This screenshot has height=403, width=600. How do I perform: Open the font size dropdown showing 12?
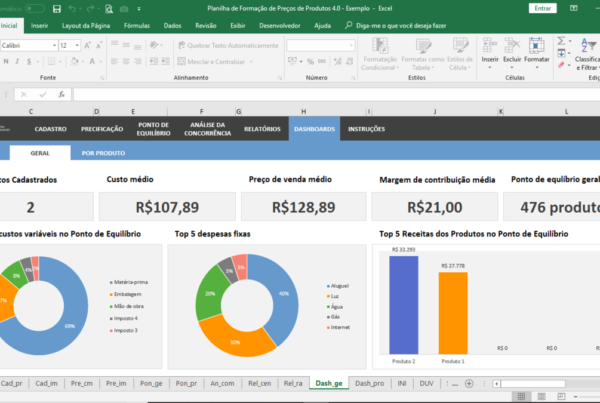(x=77, y=46)
